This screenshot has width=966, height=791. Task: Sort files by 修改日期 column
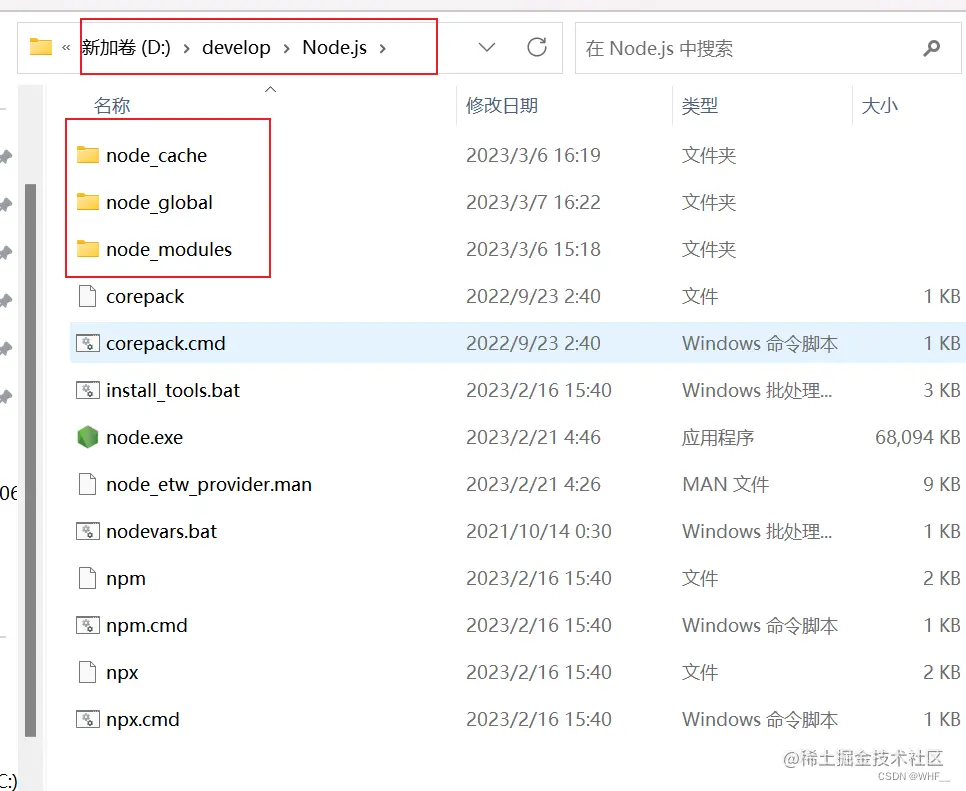point(501,105)
